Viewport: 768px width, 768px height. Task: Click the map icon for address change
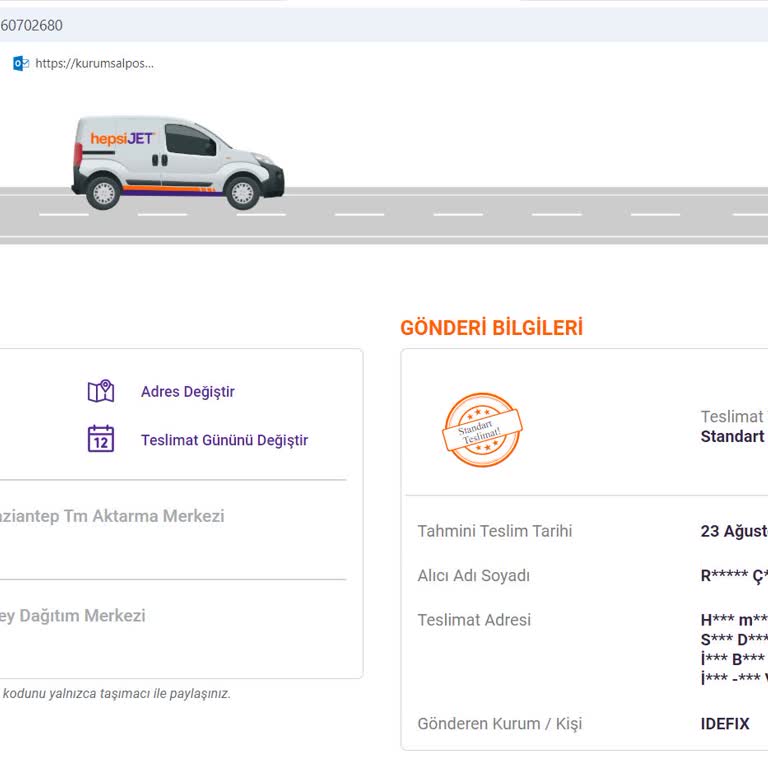[x=101, y=391]
